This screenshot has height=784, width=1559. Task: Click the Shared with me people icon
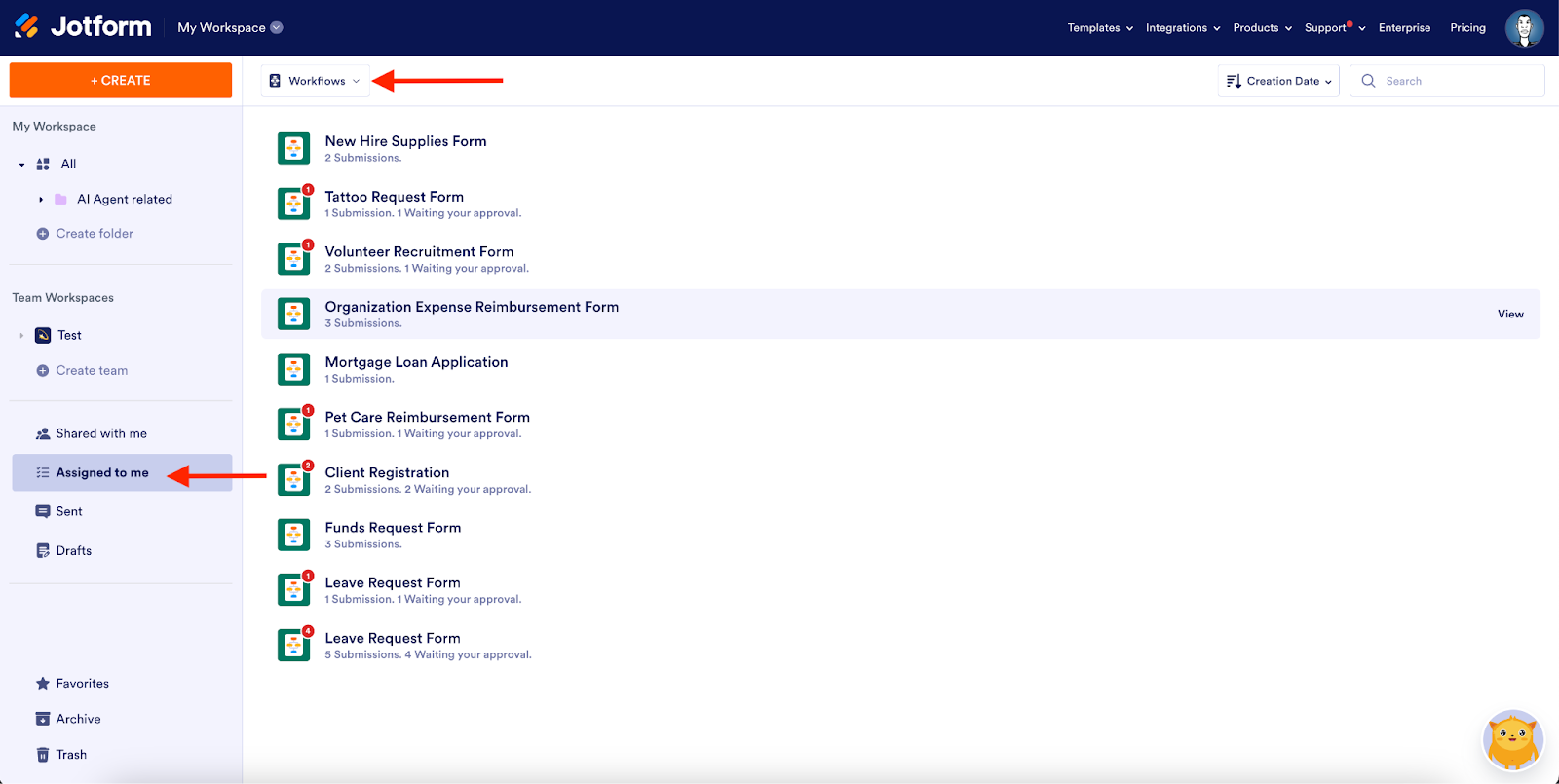pos(43,433)
